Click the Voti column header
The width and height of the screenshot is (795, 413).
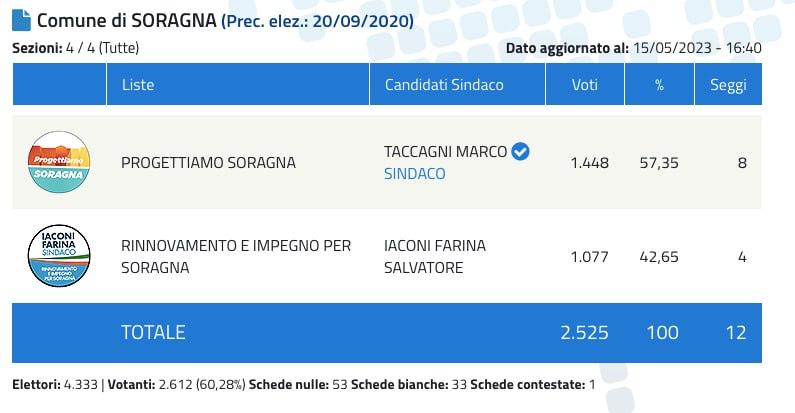(x=585, y=85)
